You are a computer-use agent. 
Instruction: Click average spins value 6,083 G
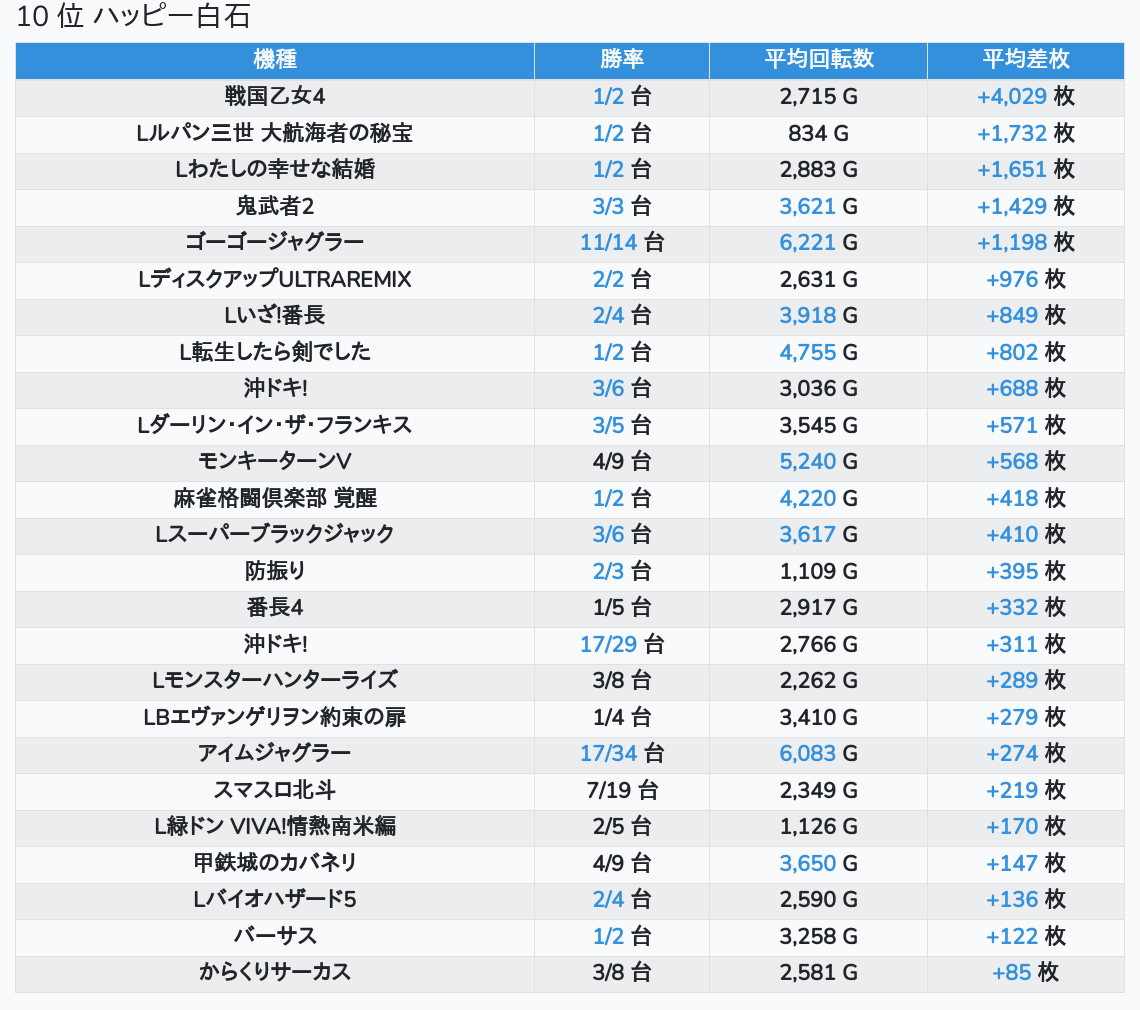[x=819, y=753]
